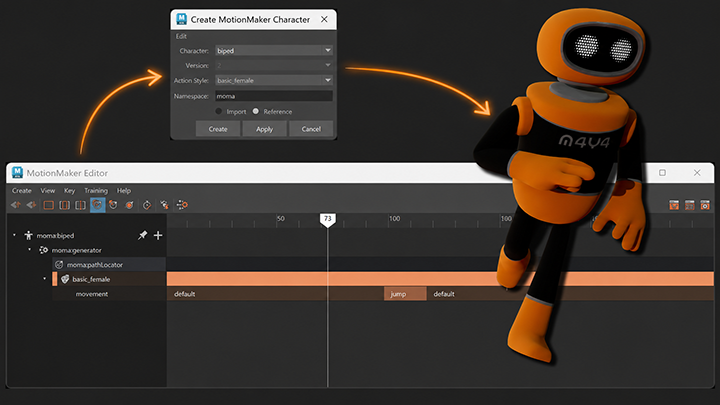This screenshot has width=720, height=405.
Task: Open the Key menu
Action: 69,191
